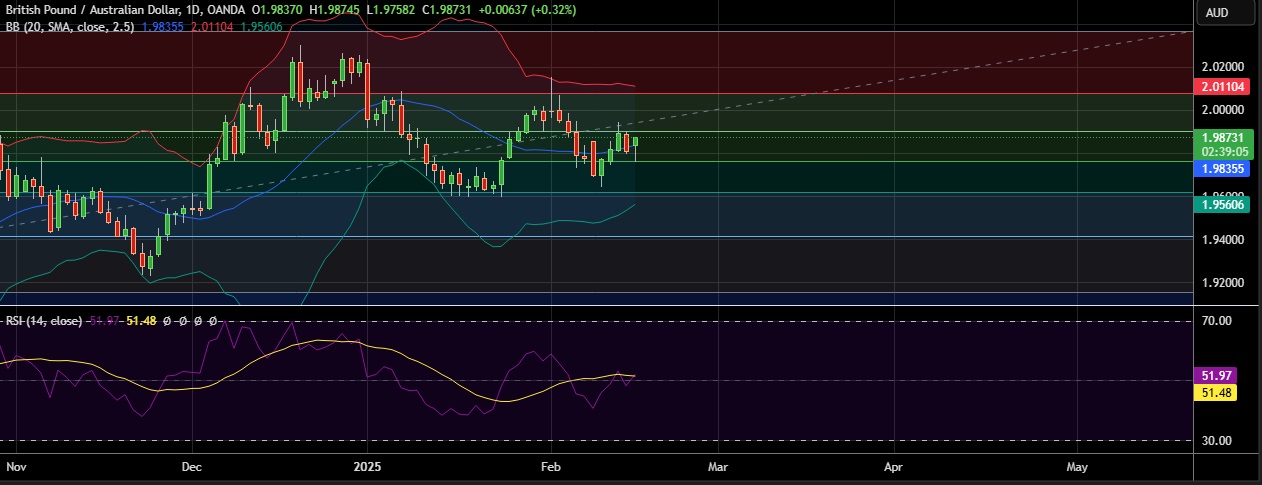
Task: Click the 2.00000 price scale label
Action: coord(1222,109)
